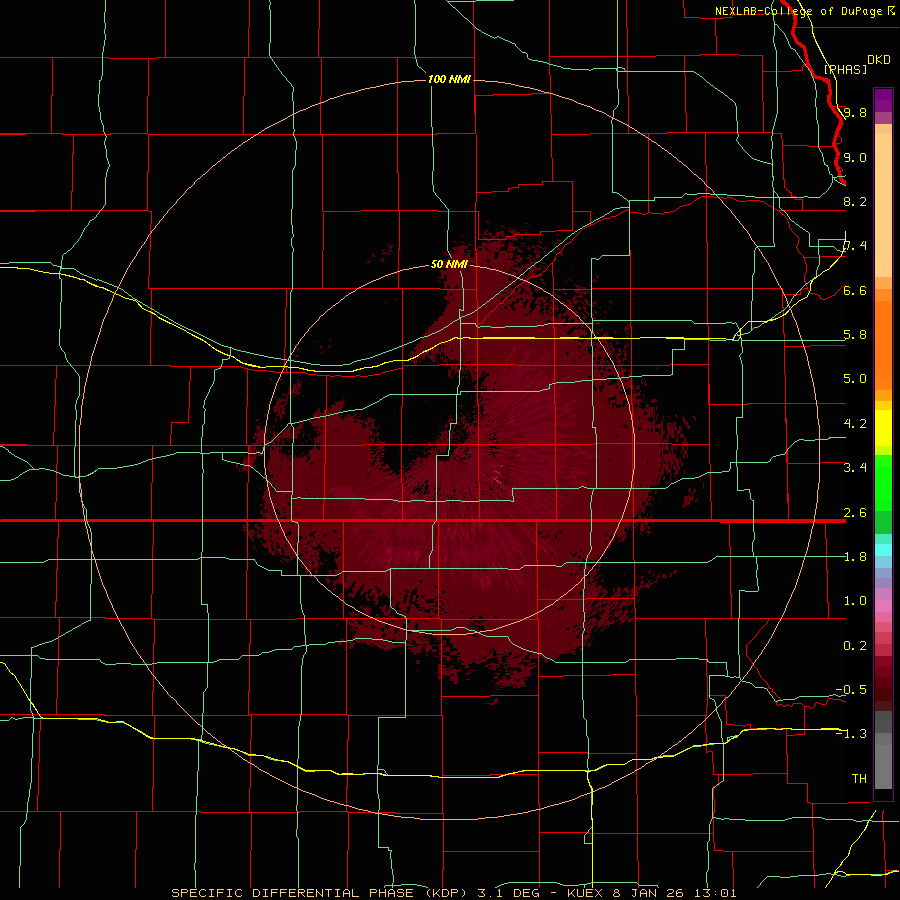The width and height of the screenshot is (900, 900).
Task: Click the DKD label above the legend
Action: tap(879, 60)
